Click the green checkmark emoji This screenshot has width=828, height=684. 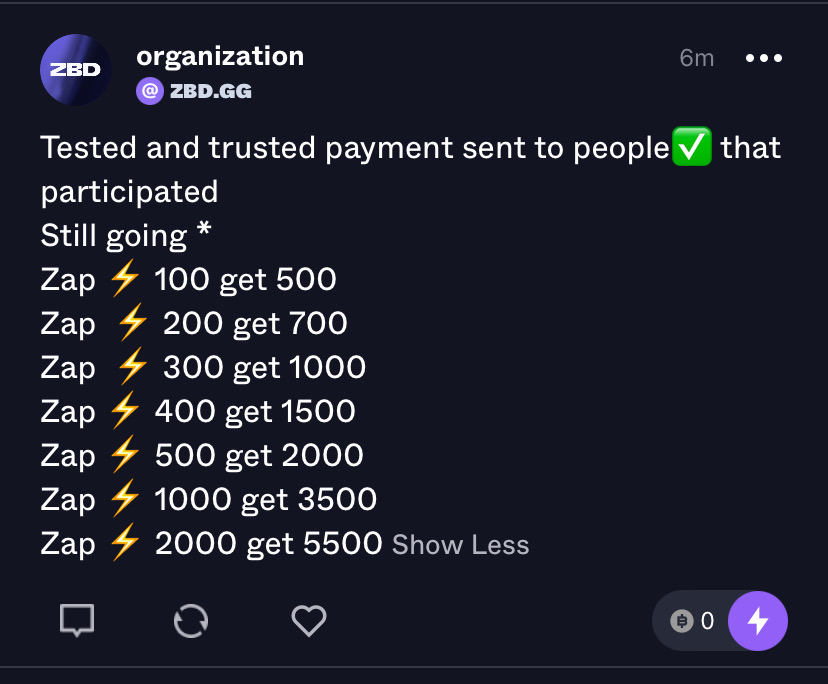[693, 148]
